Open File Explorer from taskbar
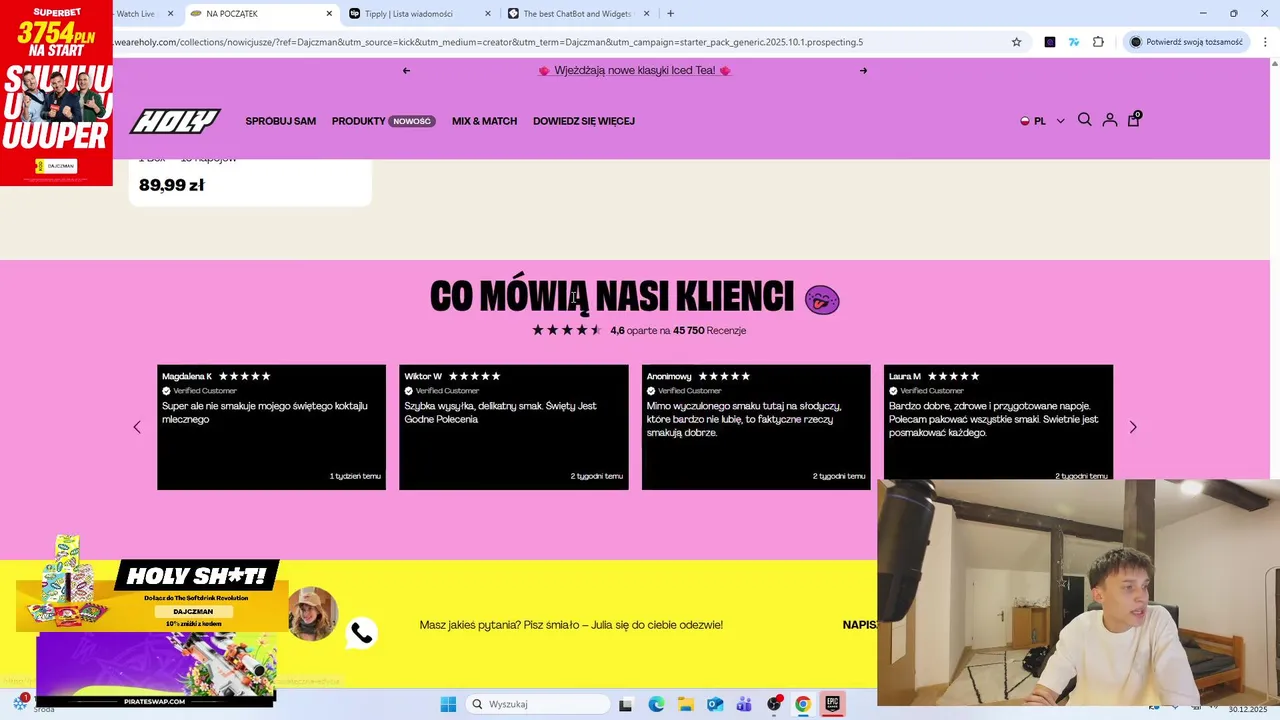 pos(685,704)
